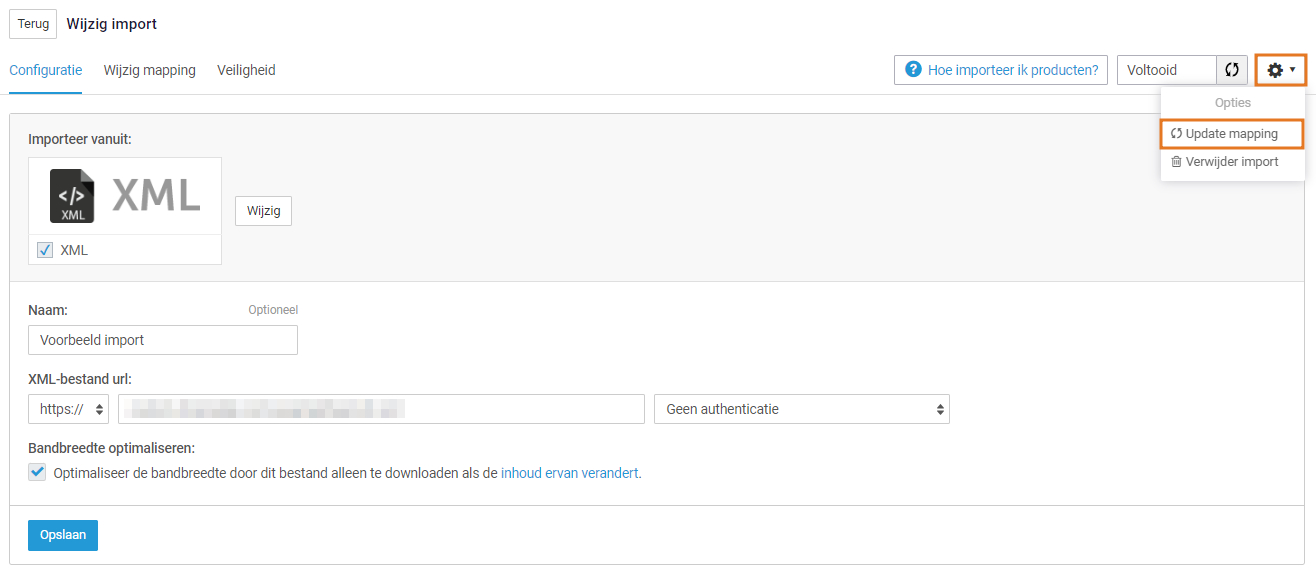This screenshot has width=1316, height=576.
Task: Open the https:// protocol dropdown
Action: point(67,408)
